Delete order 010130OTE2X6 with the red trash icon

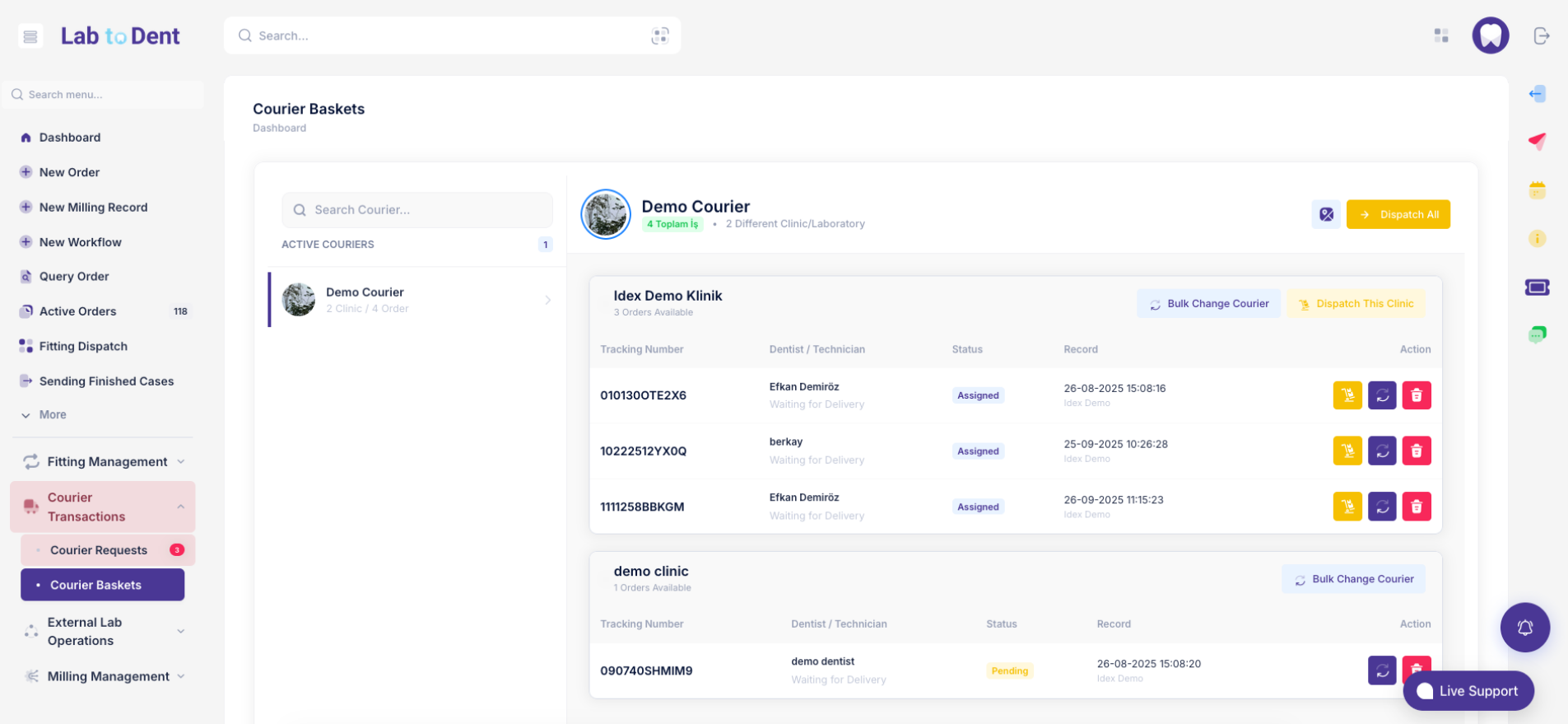[x=1416, y=395]
